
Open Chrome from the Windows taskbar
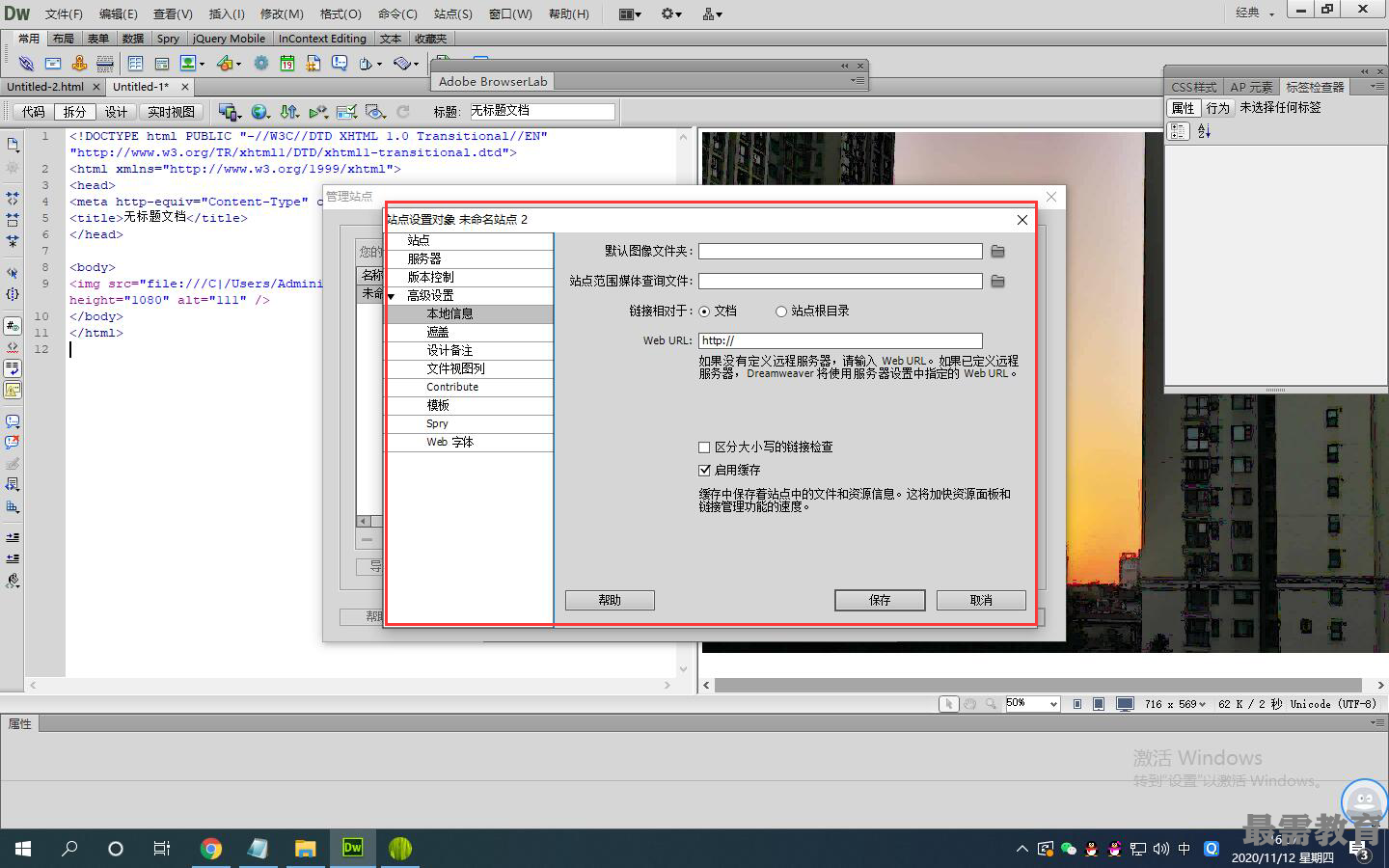pos(211,849)
